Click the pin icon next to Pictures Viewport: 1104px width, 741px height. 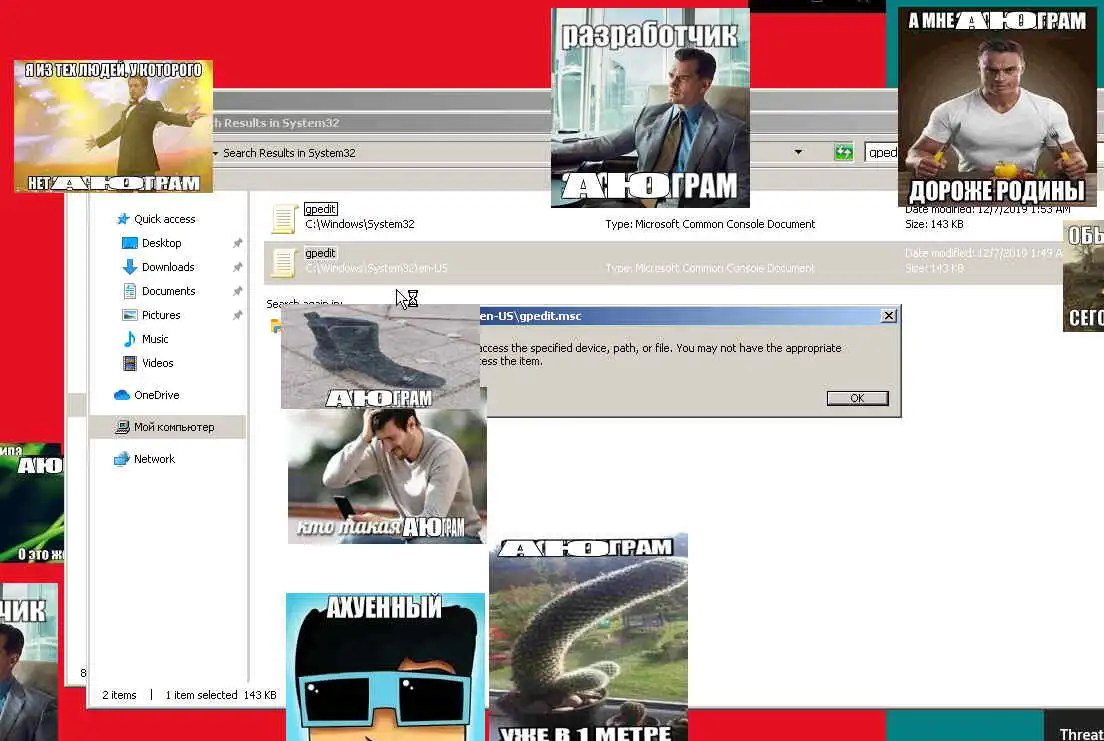[x=238, y=315]
